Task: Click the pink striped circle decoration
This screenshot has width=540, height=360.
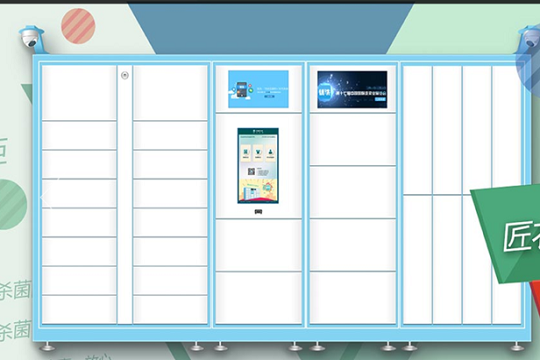Action: (78, 26)
